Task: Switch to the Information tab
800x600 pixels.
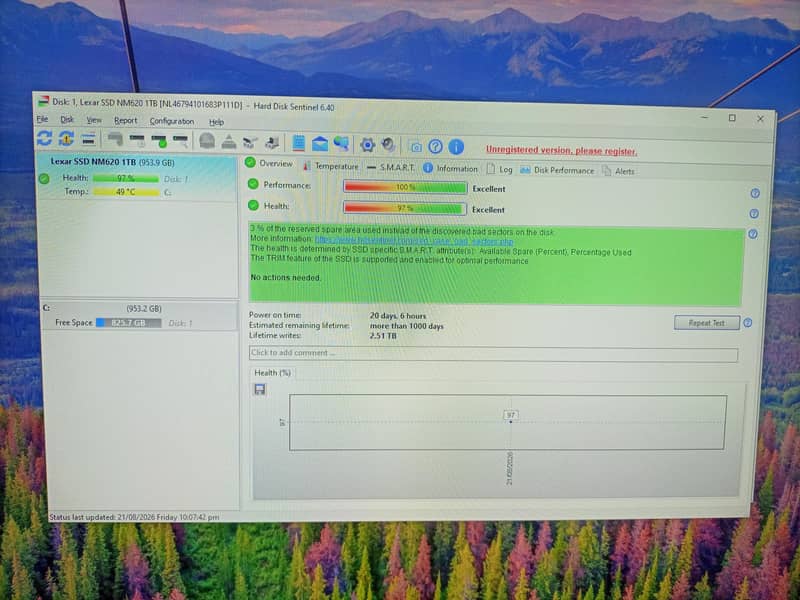Action: [x=451, y=168]
